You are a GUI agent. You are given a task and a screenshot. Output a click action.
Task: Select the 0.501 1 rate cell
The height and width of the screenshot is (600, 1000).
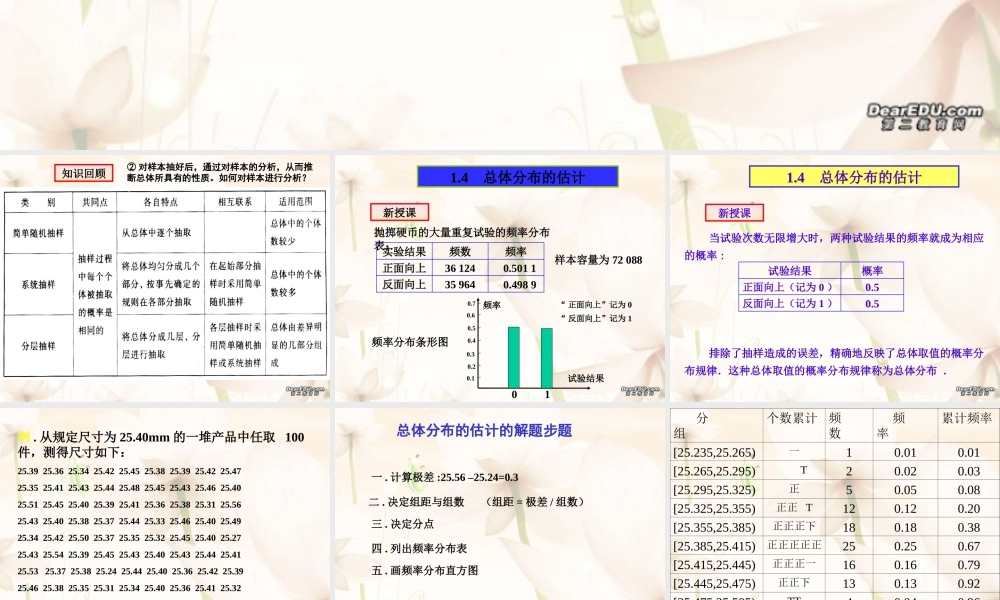(516, 268)
